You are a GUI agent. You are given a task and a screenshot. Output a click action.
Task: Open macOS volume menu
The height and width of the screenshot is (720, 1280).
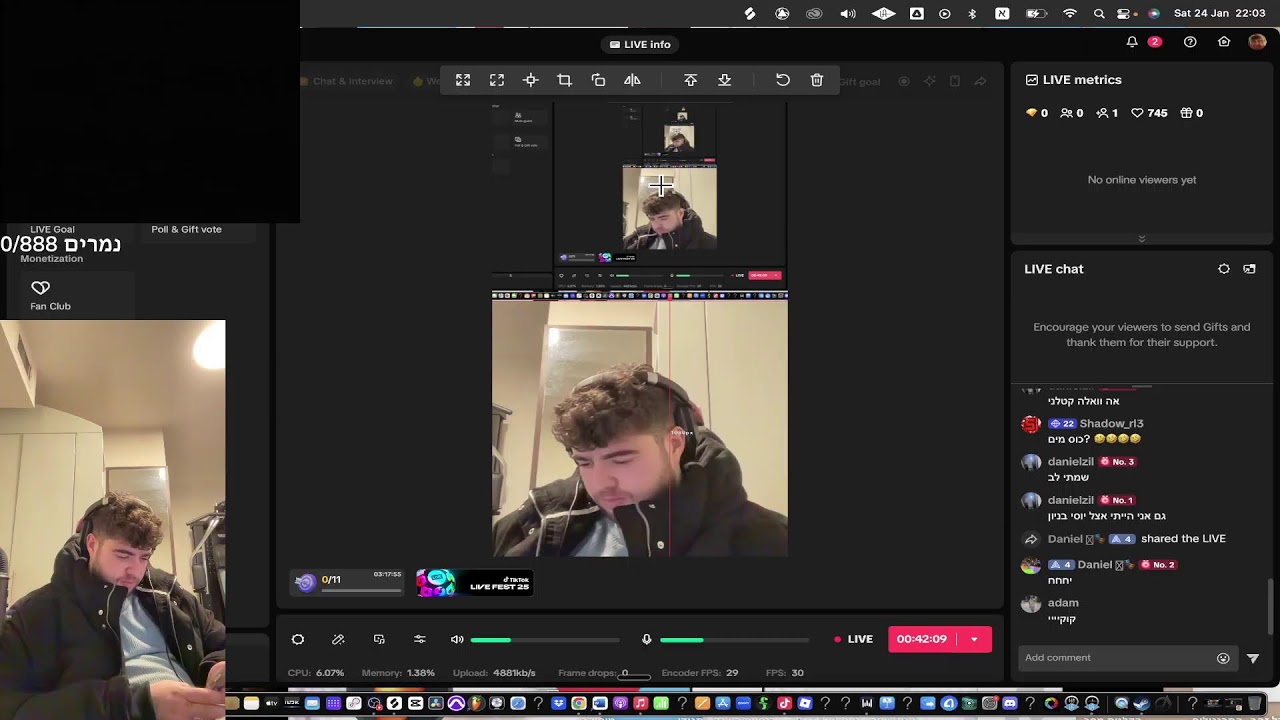click(848, 13)
